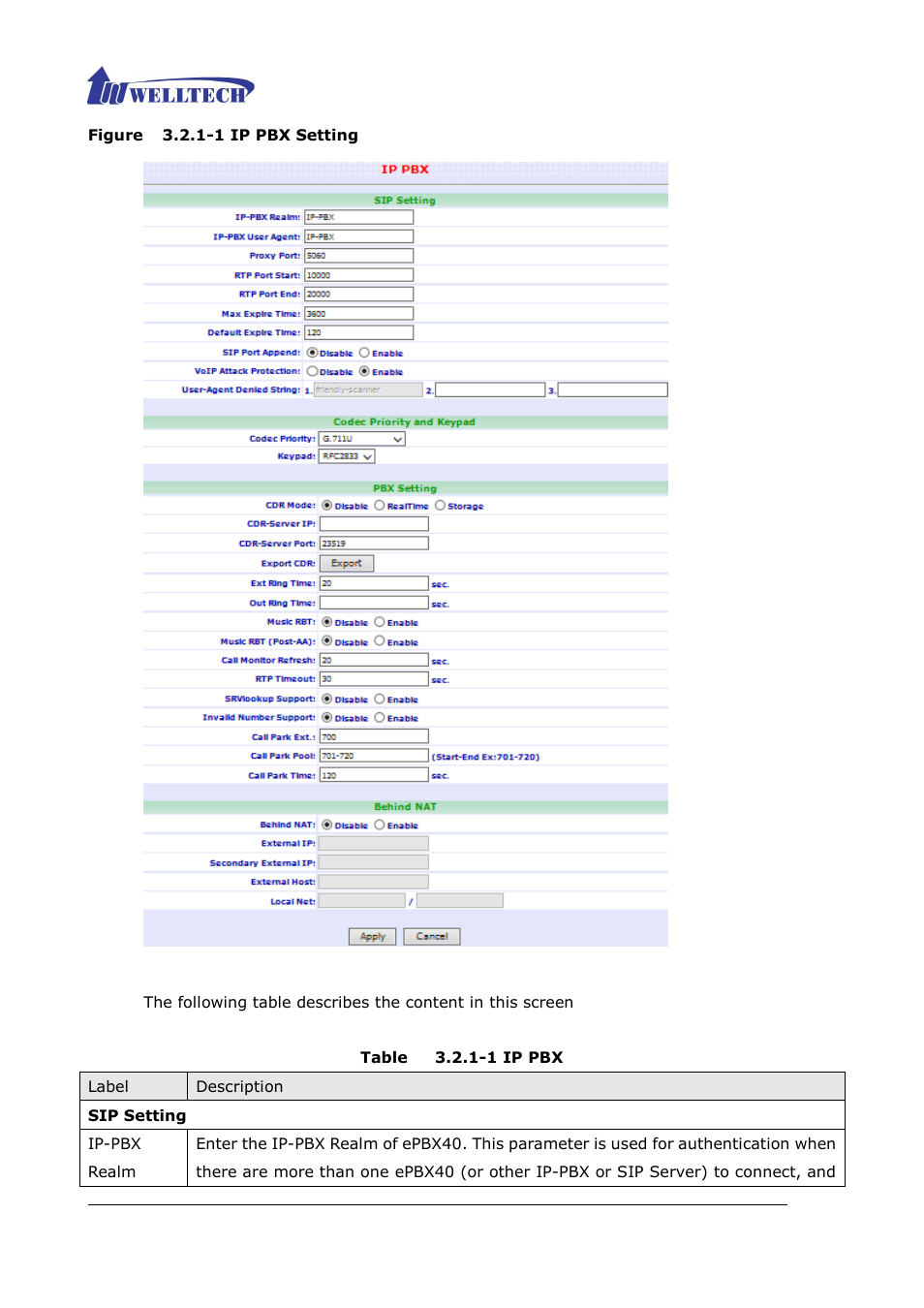
Task: Click the CDR-Server IP field
Action: 375,524
